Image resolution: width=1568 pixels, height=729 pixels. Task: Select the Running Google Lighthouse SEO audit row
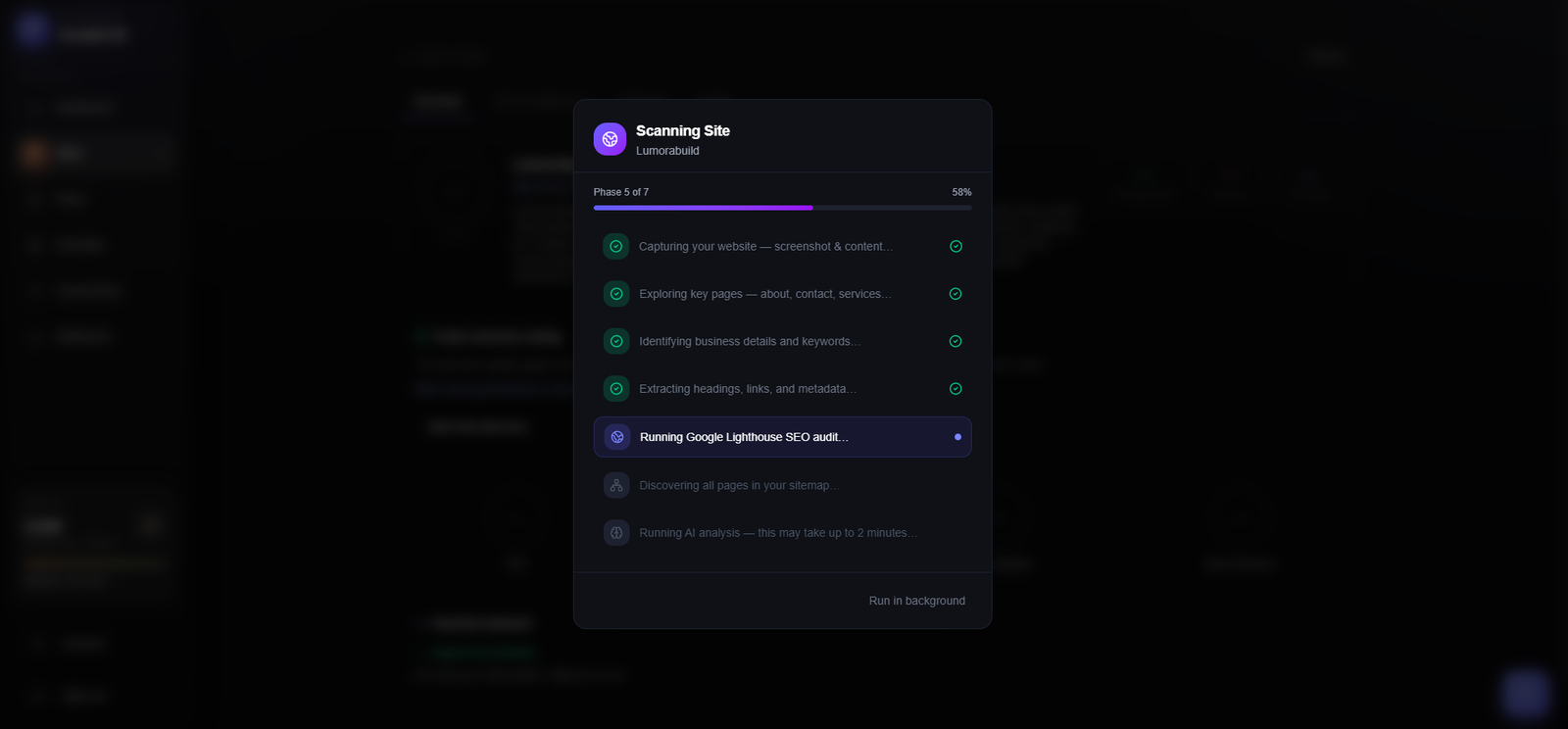(782, 437)
